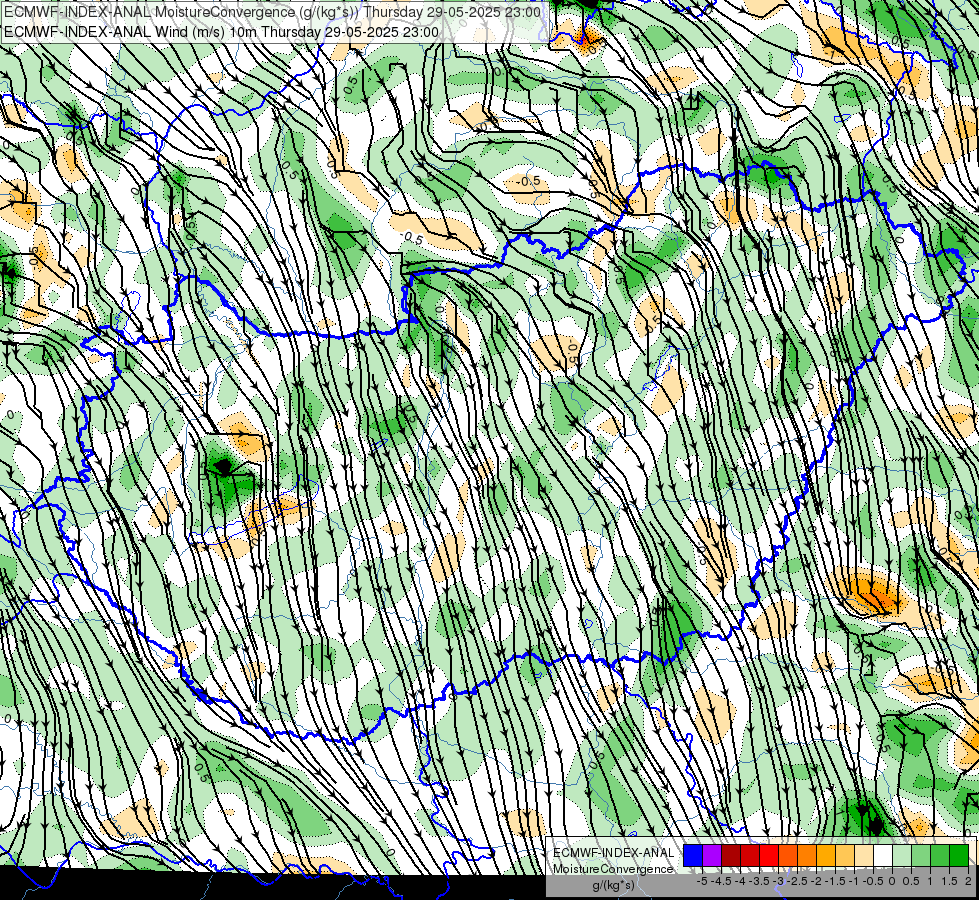Viewport: 979px width, 900px height.
Task: Click the purple swatch between -5 and -4.5
Action: tap(712, 856)
